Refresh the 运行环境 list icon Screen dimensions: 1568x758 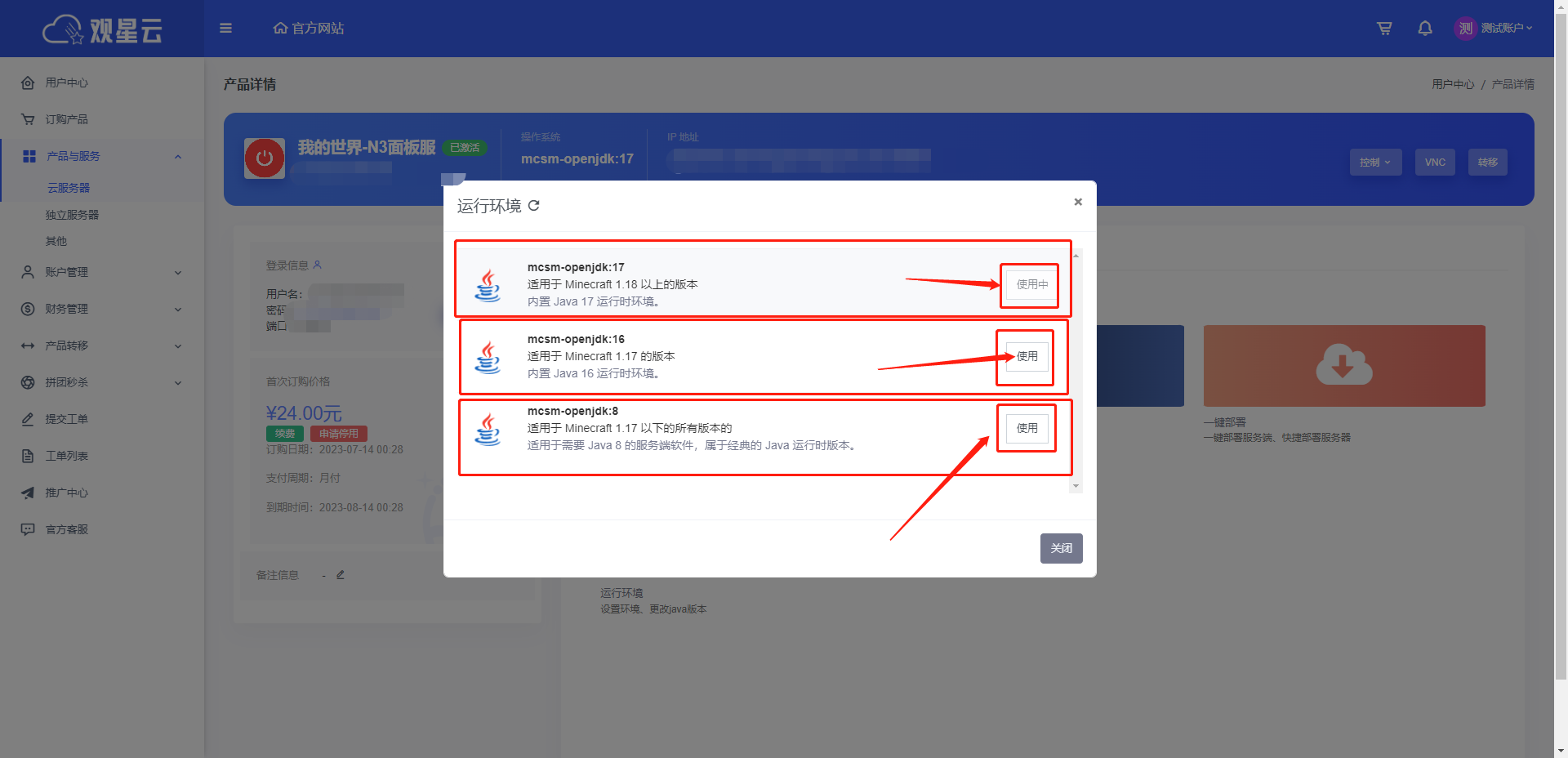[533, 206]
